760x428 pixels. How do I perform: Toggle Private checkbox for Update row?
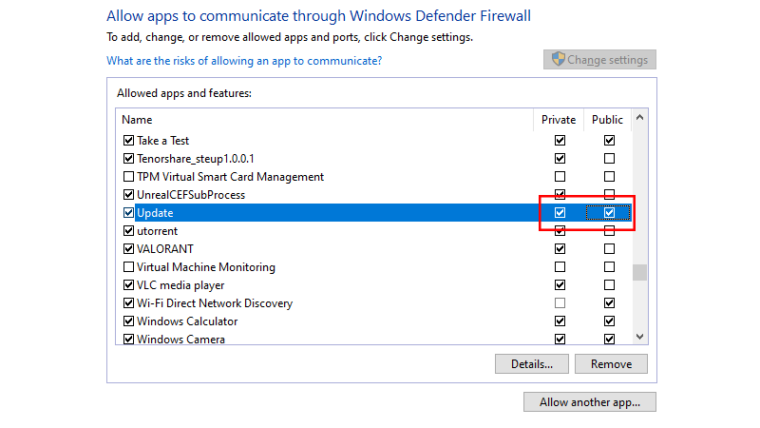tap(560, 213)
